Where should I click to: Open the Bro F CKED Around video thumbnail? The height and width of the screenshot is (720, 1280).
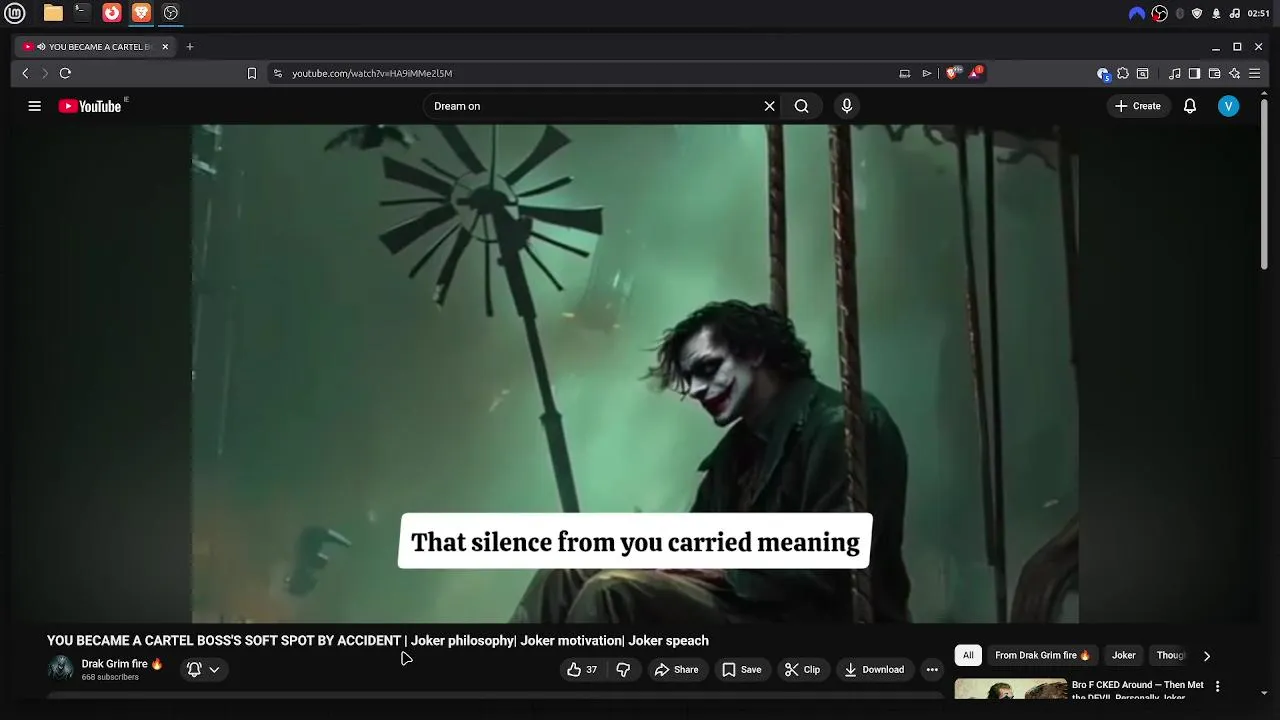click(x=1010, y=689)
